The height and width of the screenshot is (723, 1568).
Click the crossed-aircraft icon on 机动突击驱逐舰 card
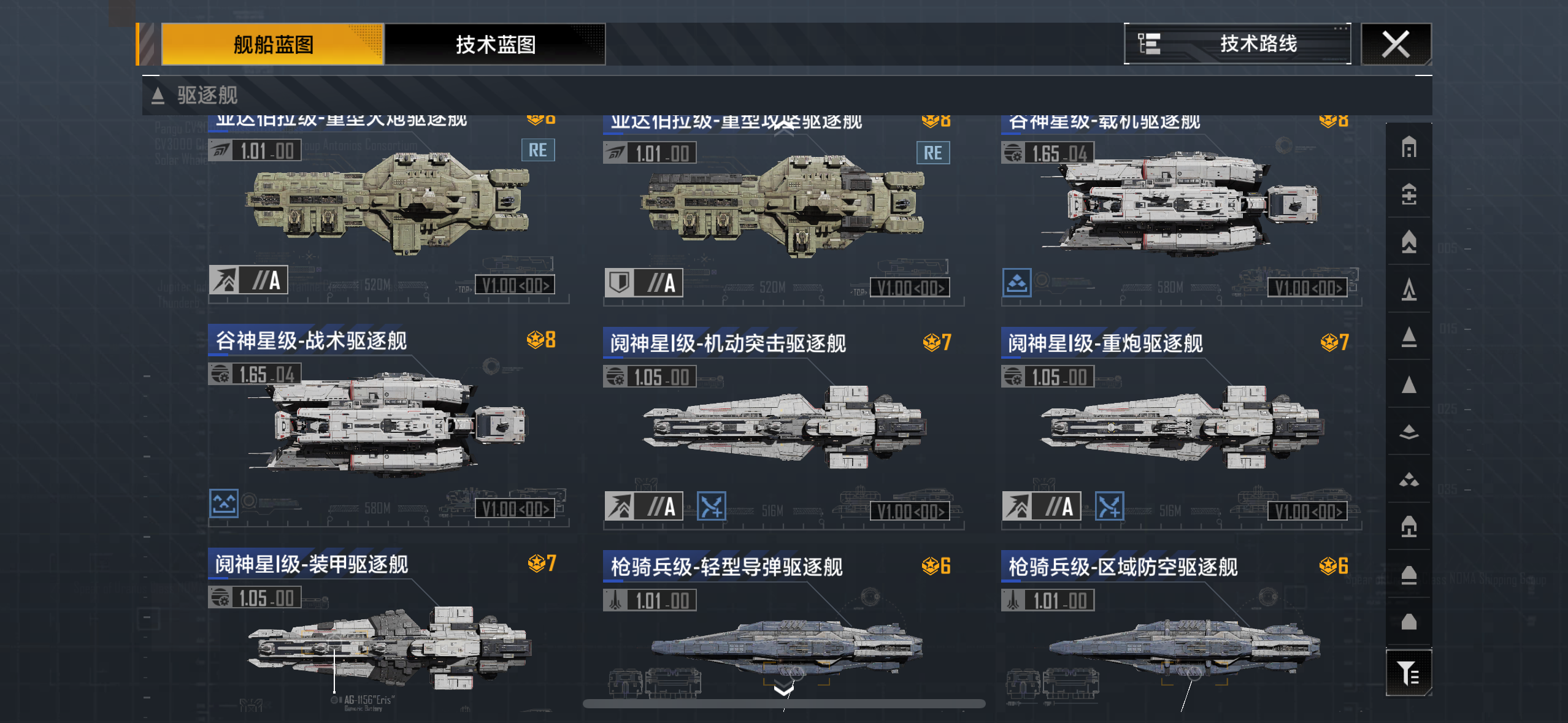[712, 507]
